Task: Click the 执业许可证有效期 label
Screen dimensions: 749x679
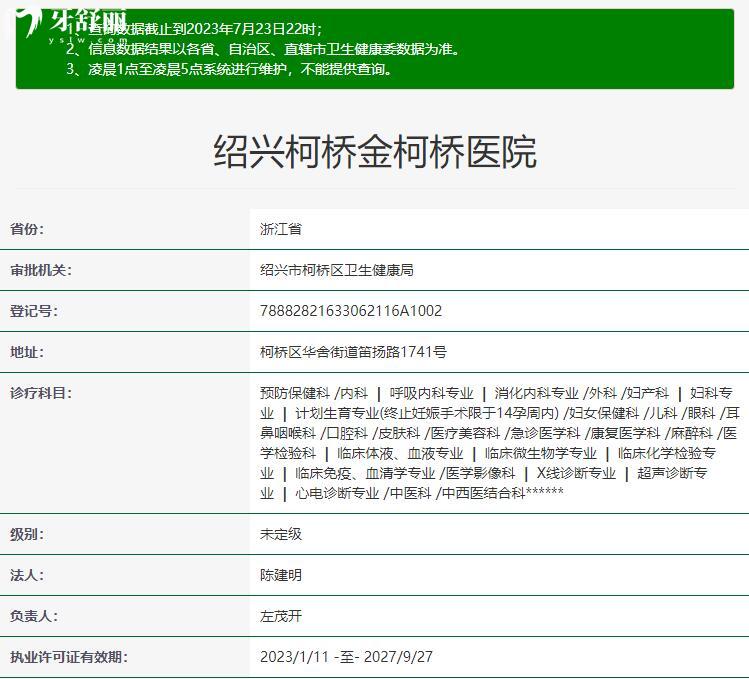Action: (69, 657)
